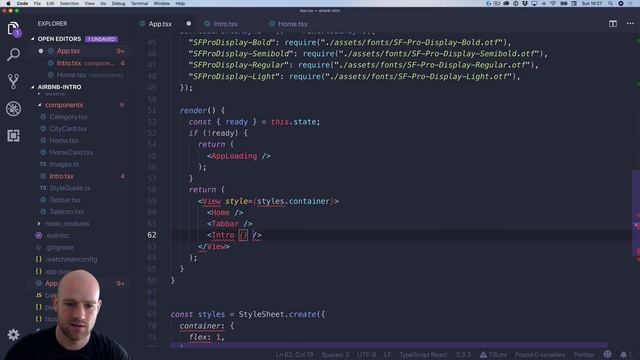Change end of line sequence LF
The height and width of the screenshot is (360, 640).
point(387,355)
